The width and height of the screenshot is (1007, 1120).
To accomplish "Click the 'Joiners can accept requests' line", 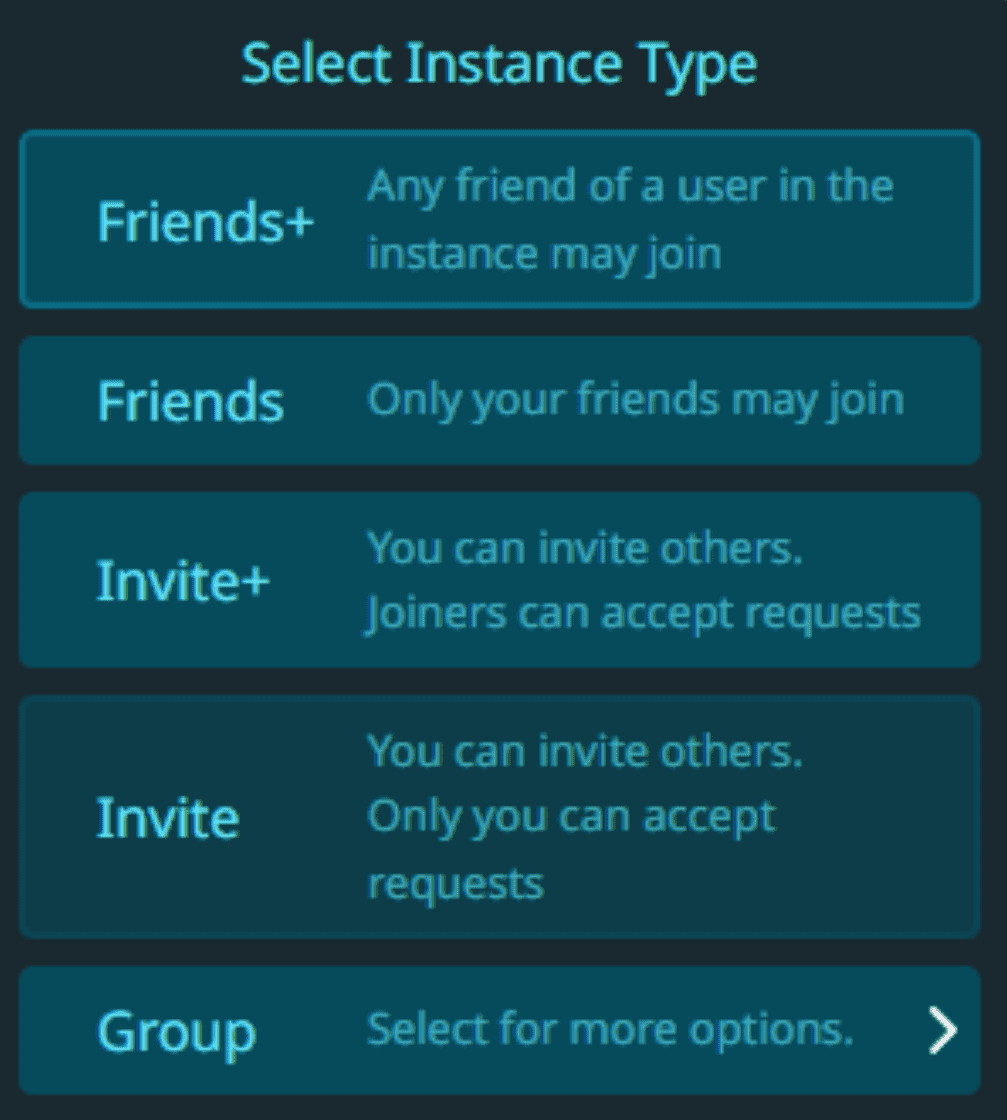I will pos(643,614).
